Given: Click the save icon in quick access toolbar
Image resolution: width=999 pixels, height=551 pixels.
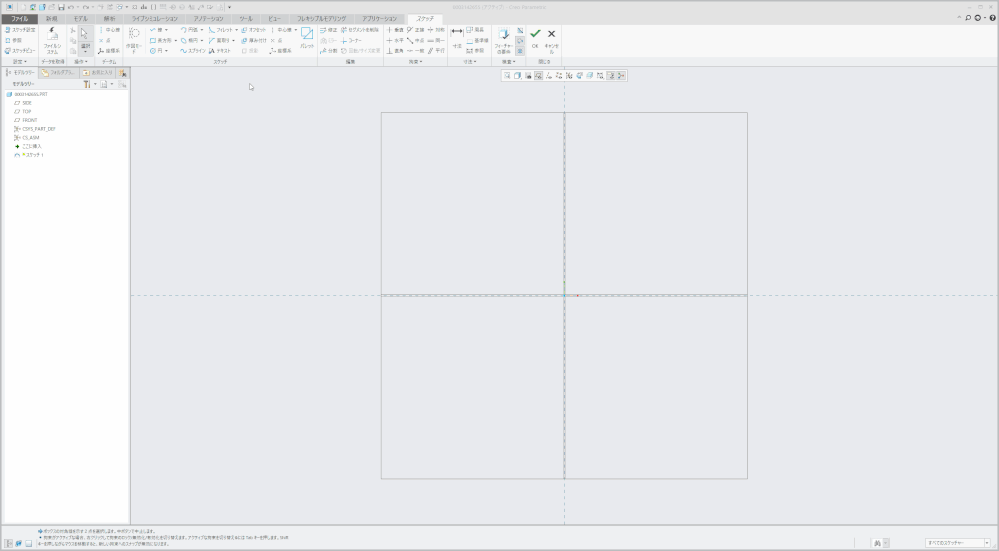Looking at the screenshot, I should (x=60, y=7).
